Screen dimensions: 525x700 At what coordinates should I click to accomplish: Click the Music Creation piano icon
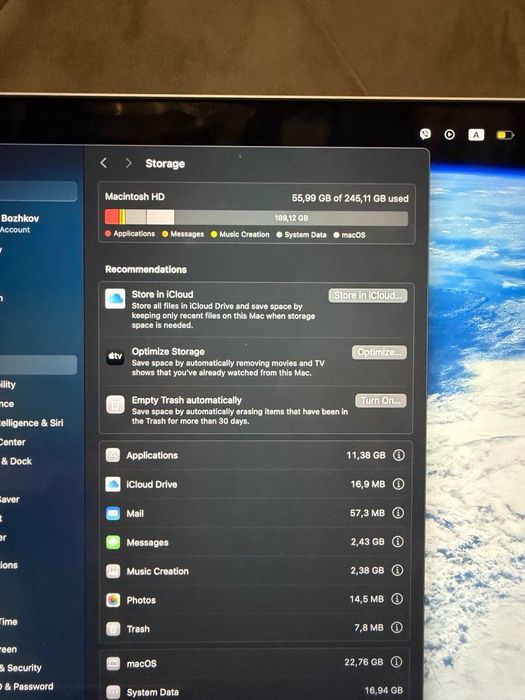coord(113,571)
